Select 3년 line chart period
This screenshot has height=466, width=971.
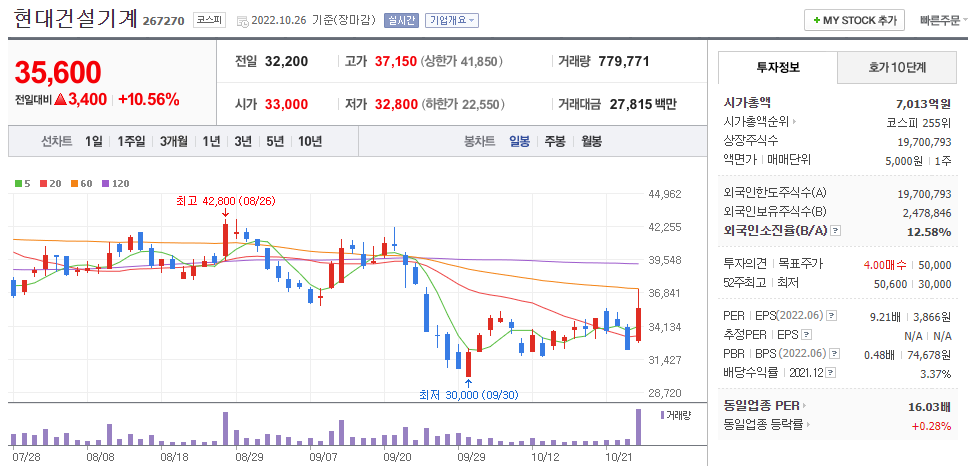click(243, 141)
